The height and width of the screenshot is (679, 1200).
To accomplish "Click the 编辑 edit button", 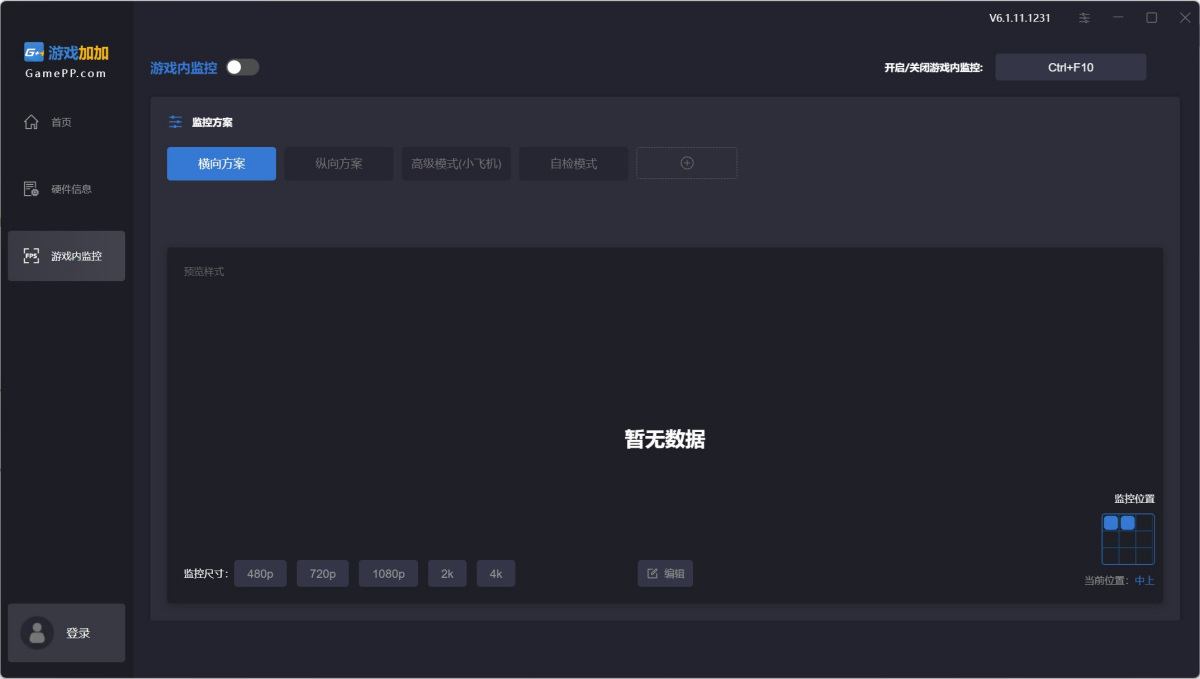I will pyautogui.click(x=665, y=574).
